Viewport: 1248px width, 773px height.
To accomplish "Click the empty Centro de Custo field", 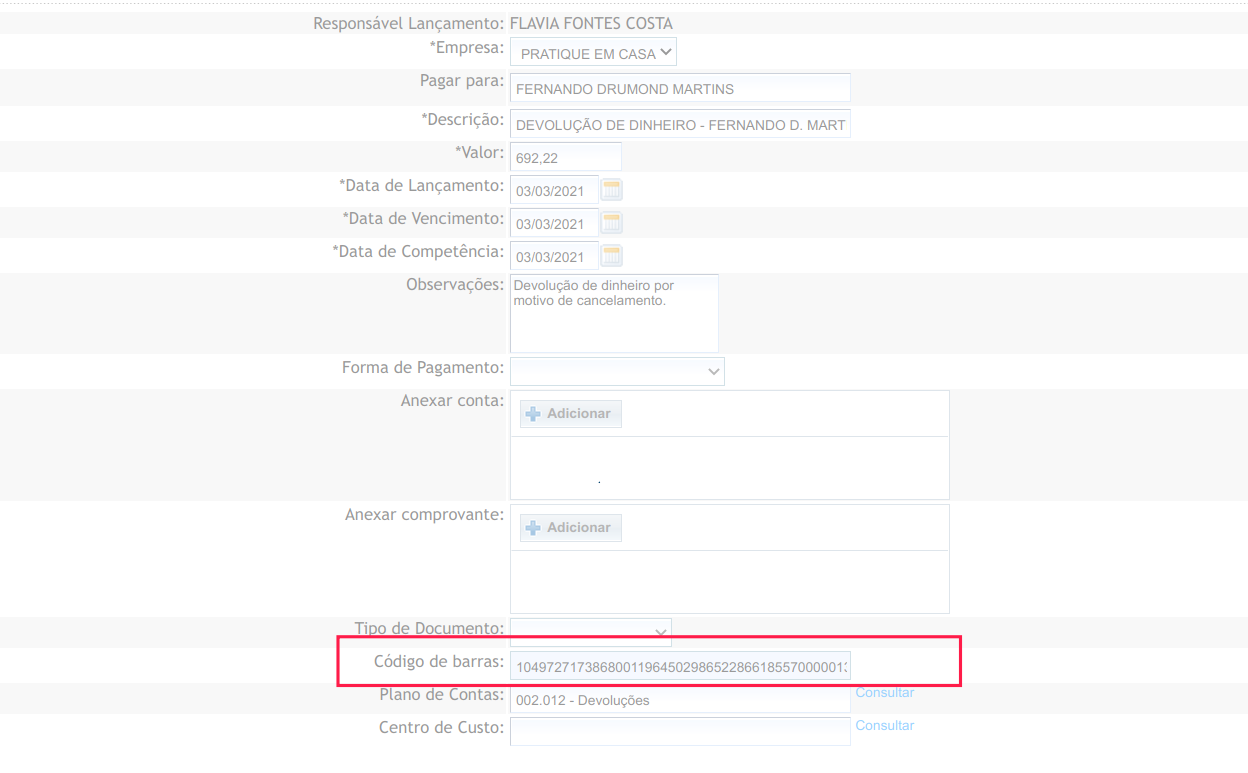I will (680, 732).
